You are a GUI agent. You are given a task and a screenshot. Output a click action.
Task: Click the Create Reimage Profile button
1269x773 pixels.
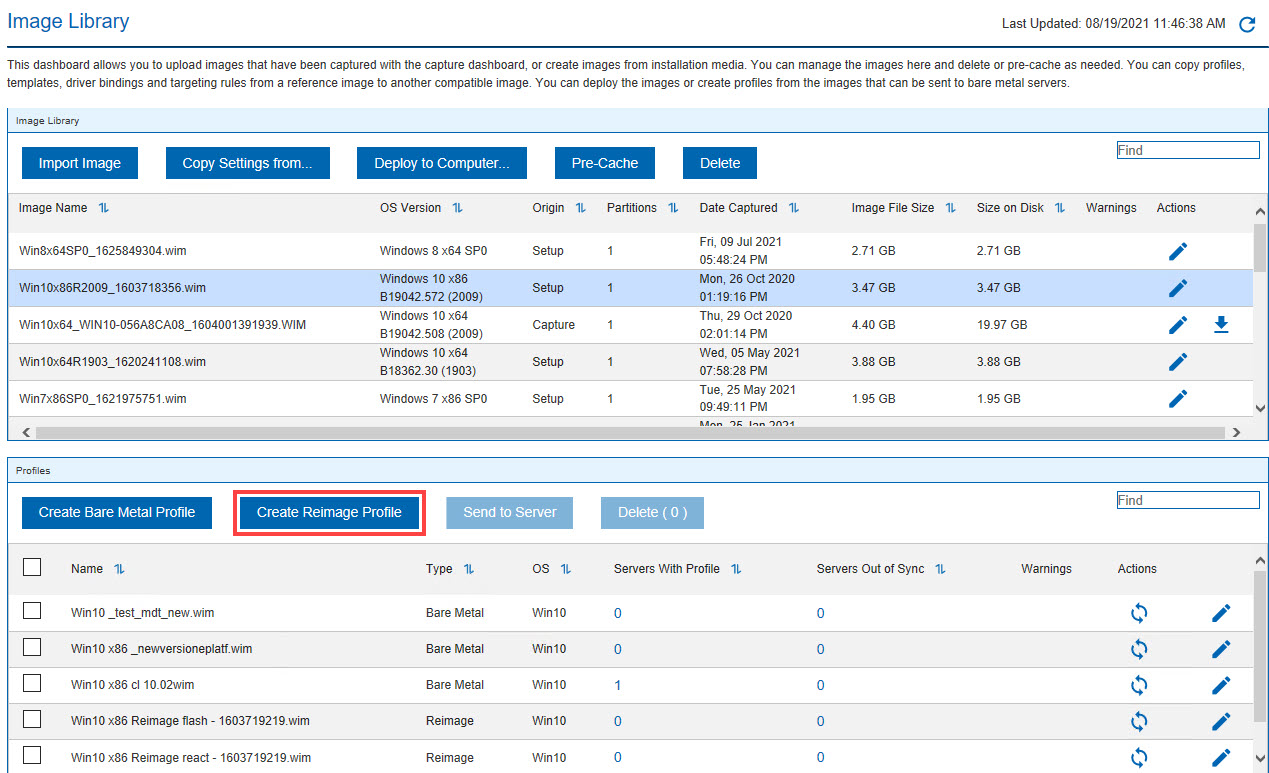click(329, 512)
